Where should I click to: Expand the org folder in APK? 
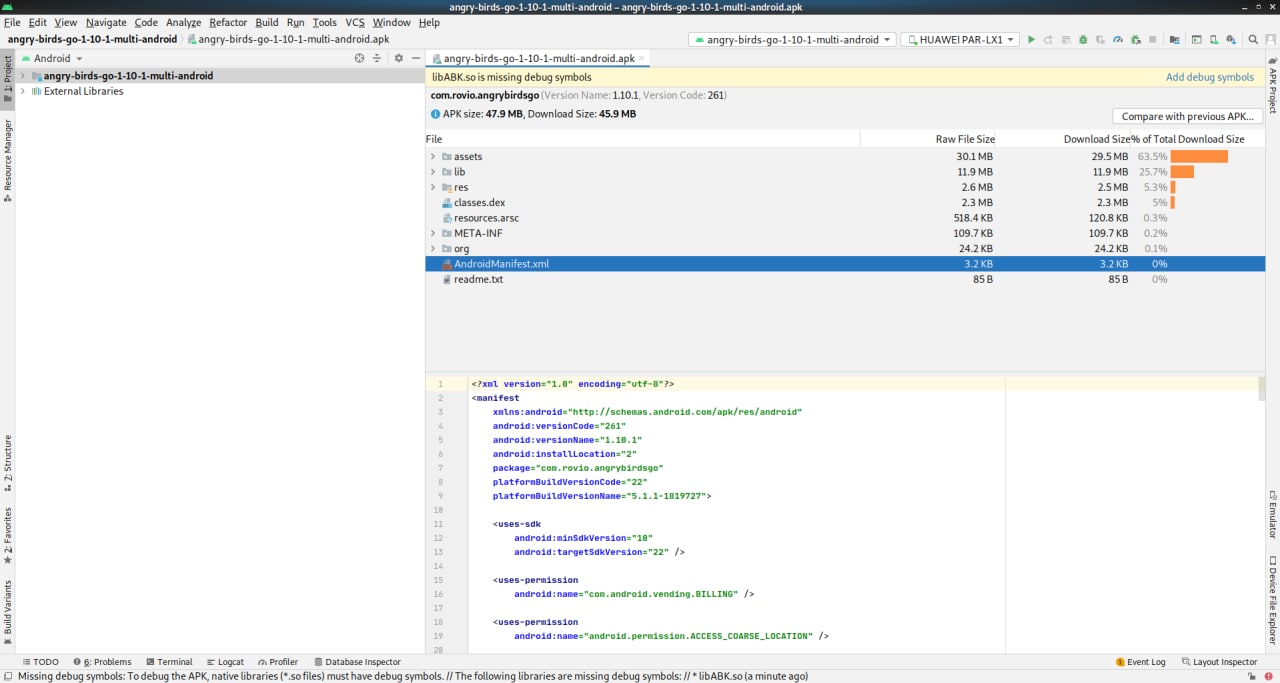pos(433,248)
